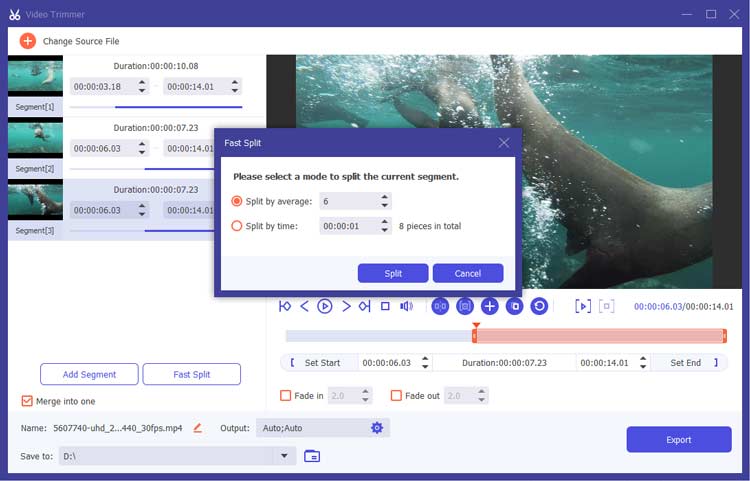750x481 pixels.
Task: Click the round reset arrow icon
Action: (540, 306)
